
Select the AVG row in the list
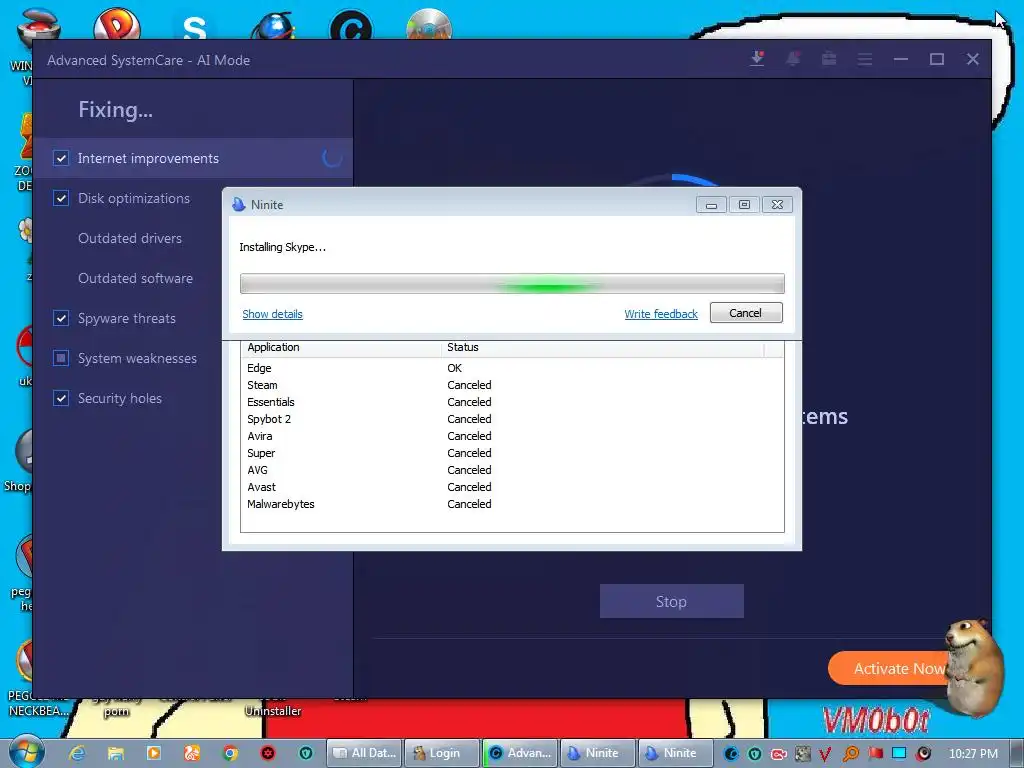click(512, 470)
